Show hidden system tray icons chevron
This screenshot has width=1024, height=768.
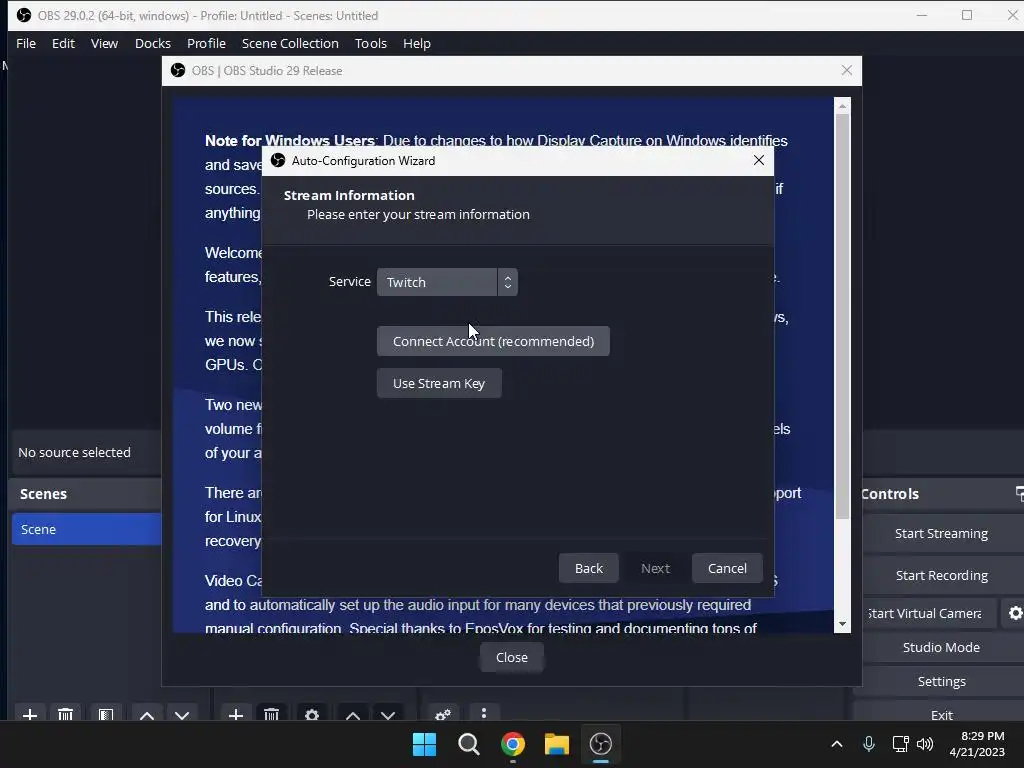837,744
